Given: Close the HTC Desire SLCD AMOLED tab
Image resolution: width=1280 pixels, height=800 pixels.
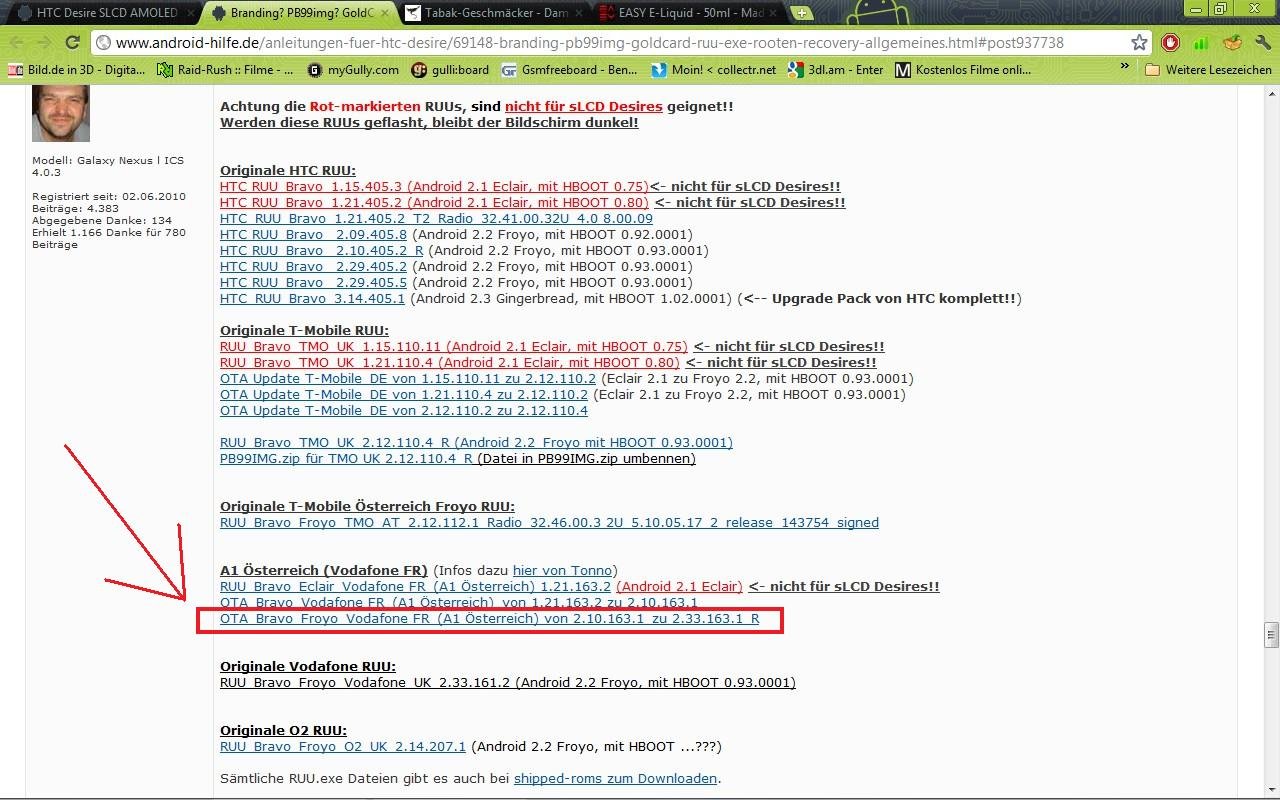Looking at the screenshot, I should coord(192,13).
